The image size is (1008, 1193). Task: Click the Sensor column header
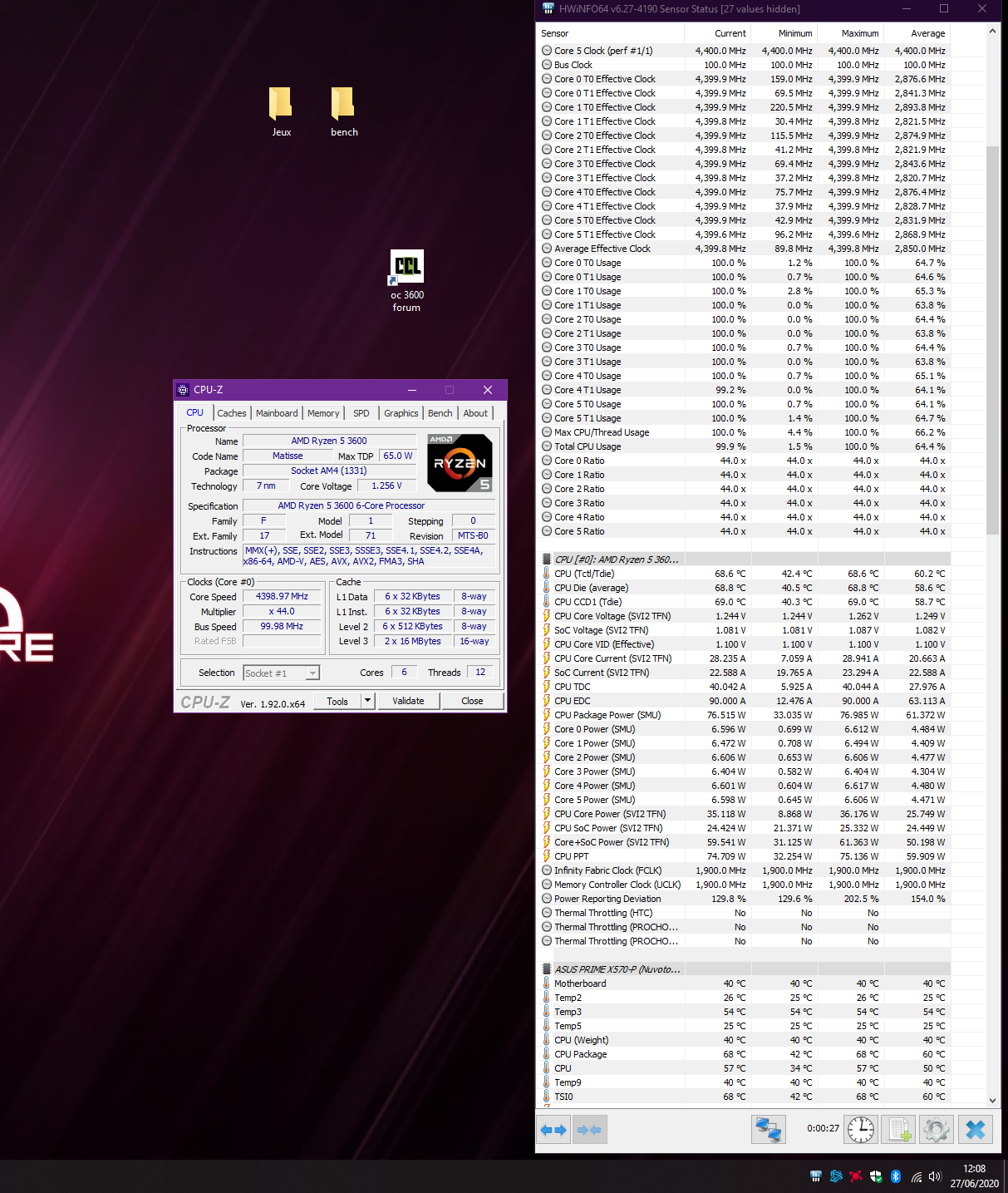tap(611, 33)
